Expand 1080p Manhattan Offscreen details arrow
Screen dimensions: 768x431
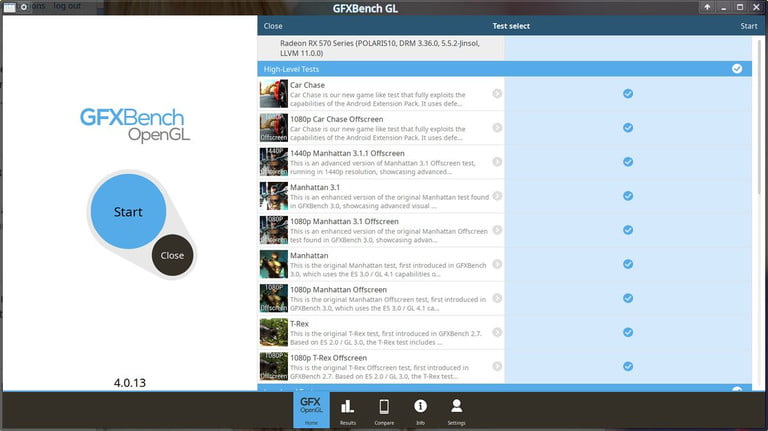[497, 298]
